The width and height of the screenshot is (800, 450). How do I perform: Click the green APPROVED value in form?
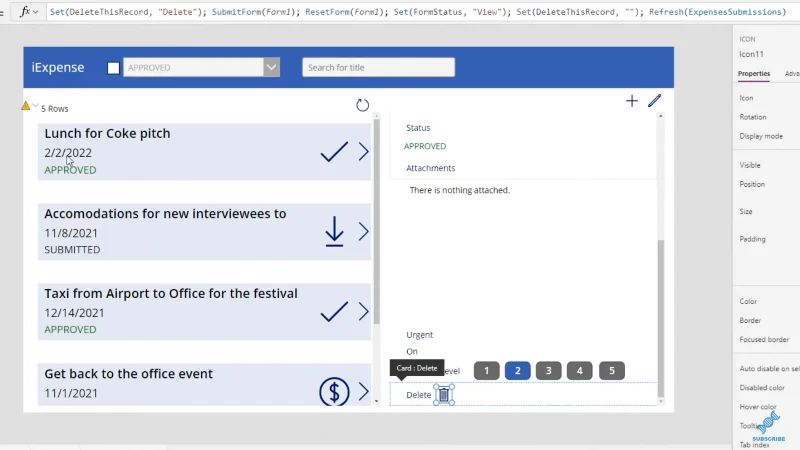click(x=425, y=146)
